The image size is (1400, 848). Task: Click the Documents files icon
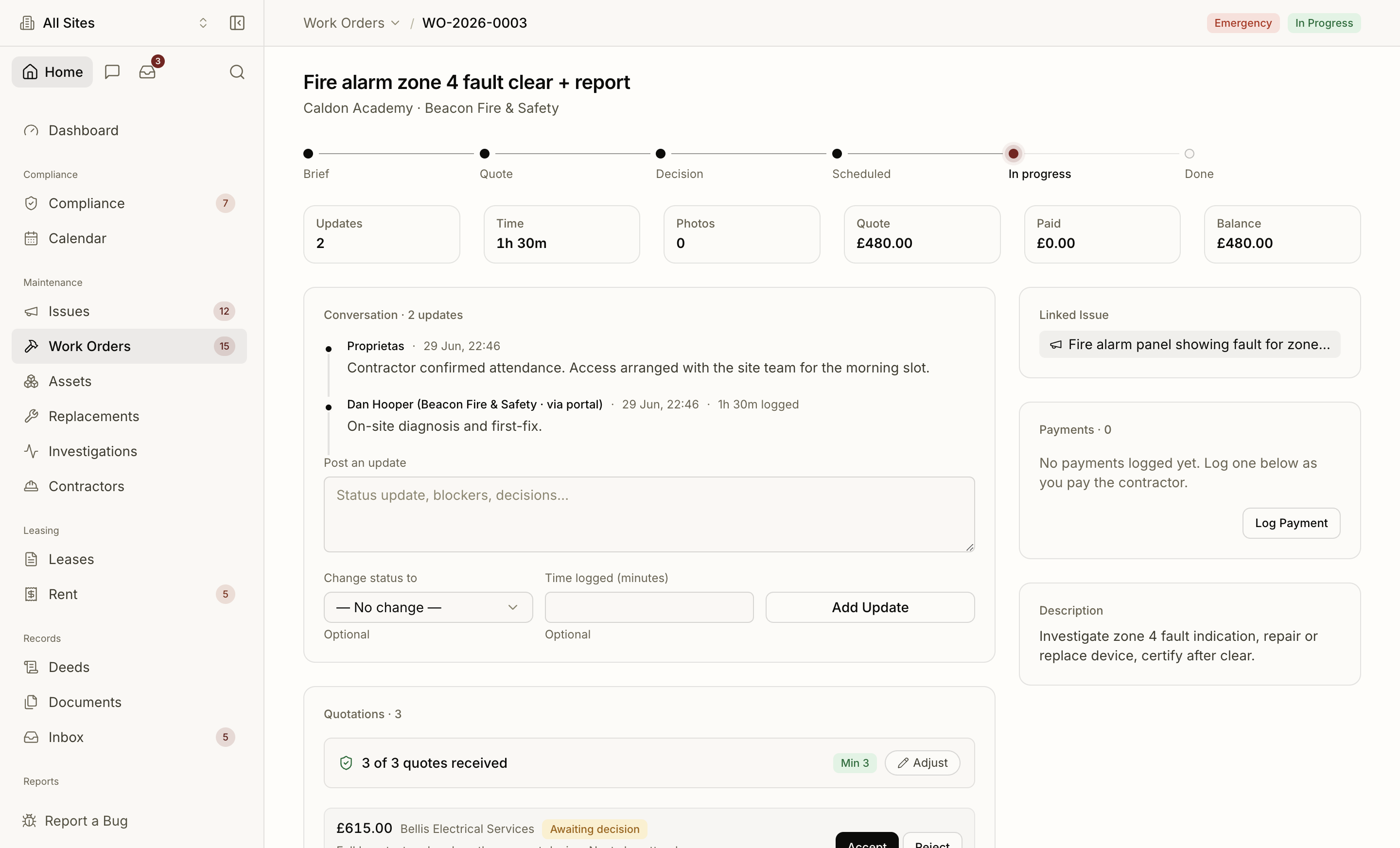click(31, 702)
